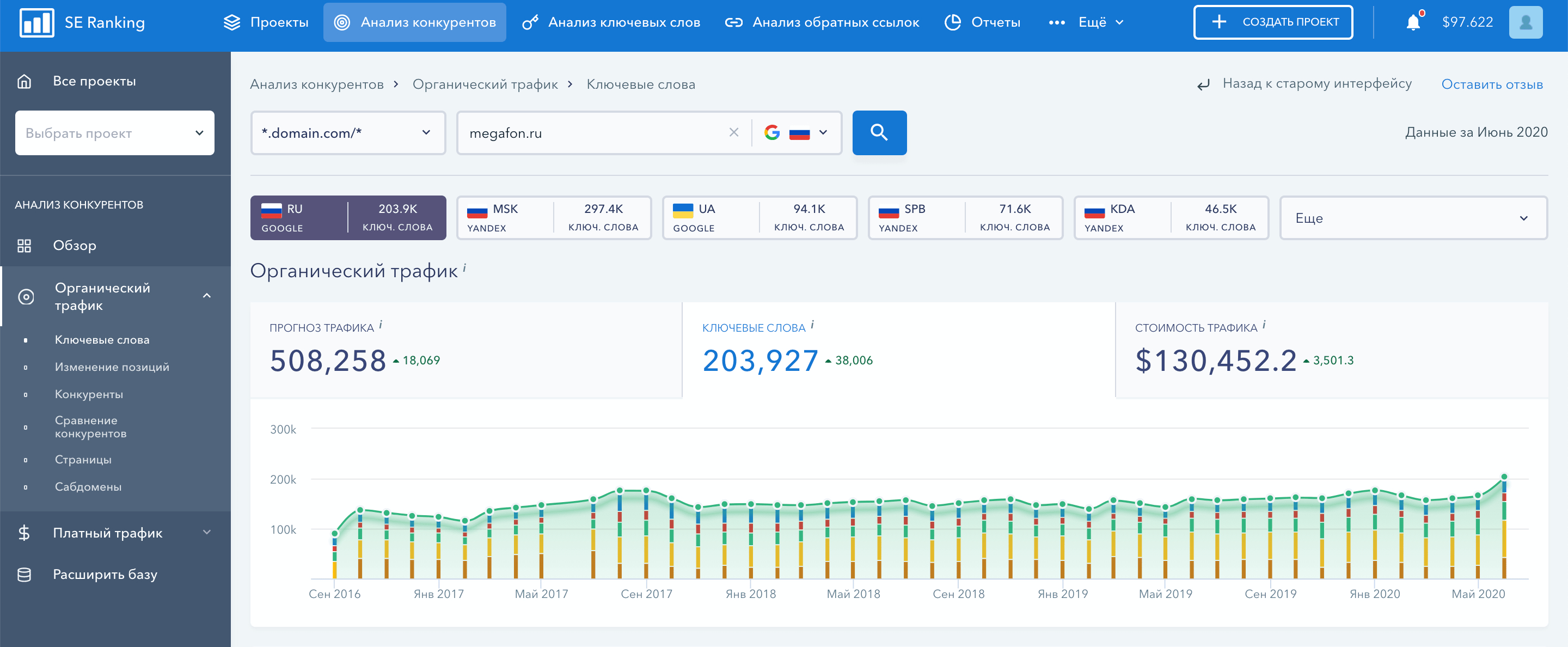This screenshot has height=647, width=1568.
Task: Open Страницы in sidebar
Action: (x=83, y=460)
